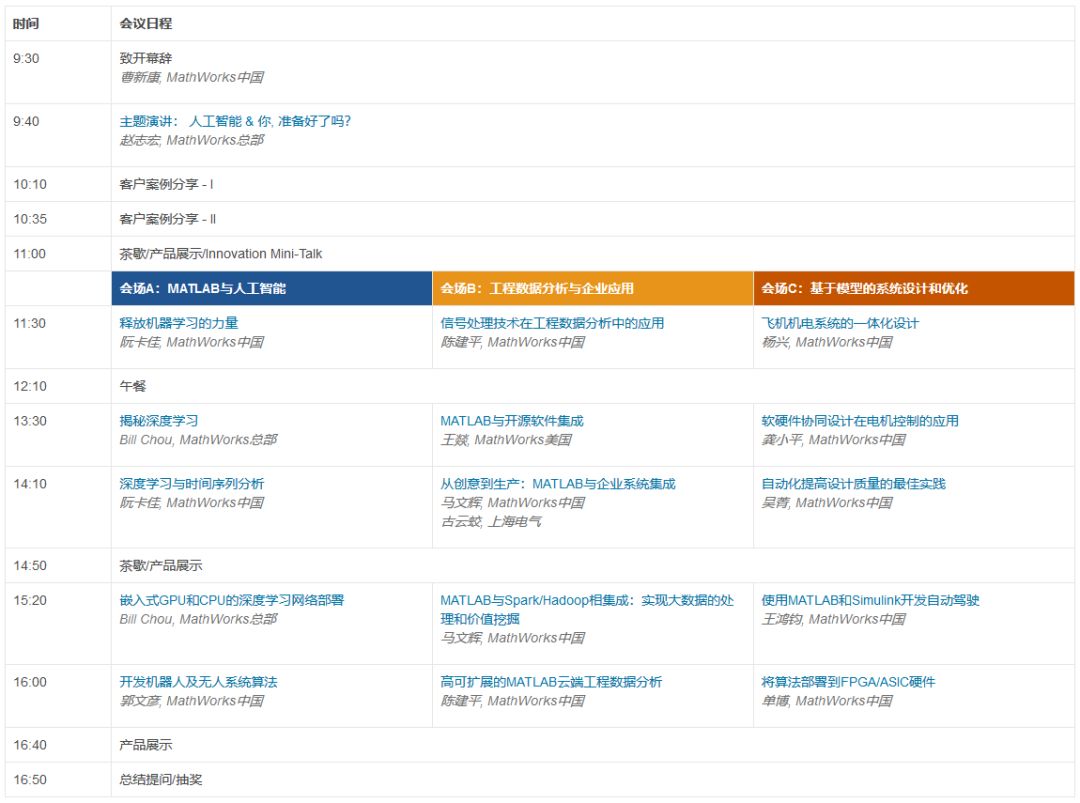Open the session "高可扩展的MATLAB云端工程数据分析"
The height and width of the screenshot is (803, 1080).
551,682
